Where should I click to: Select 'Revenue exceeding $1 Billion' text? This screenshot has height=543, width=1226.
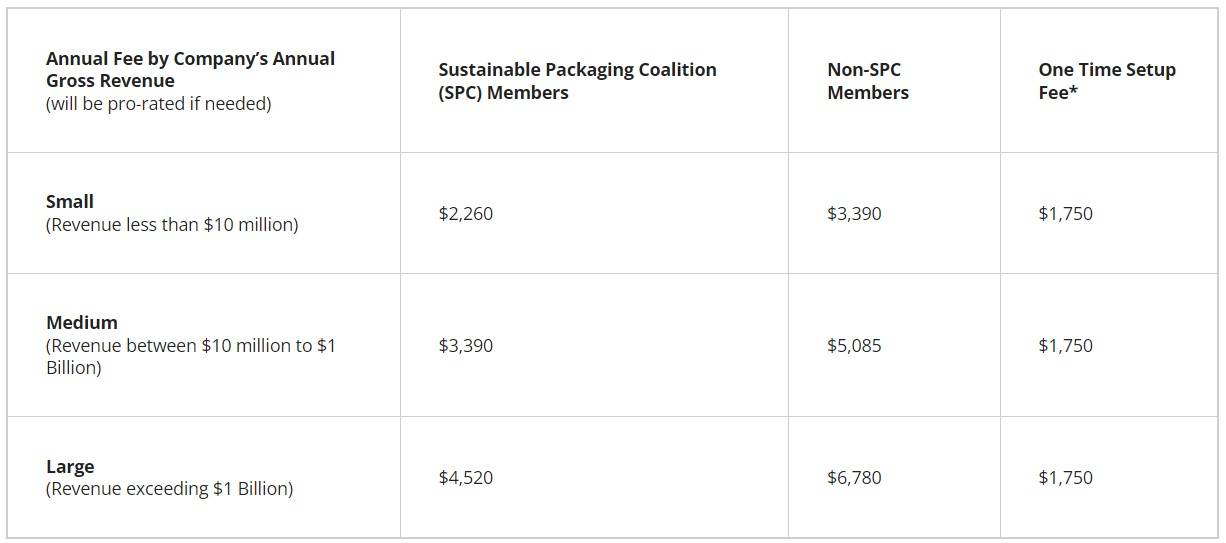[x=169, y=489]
